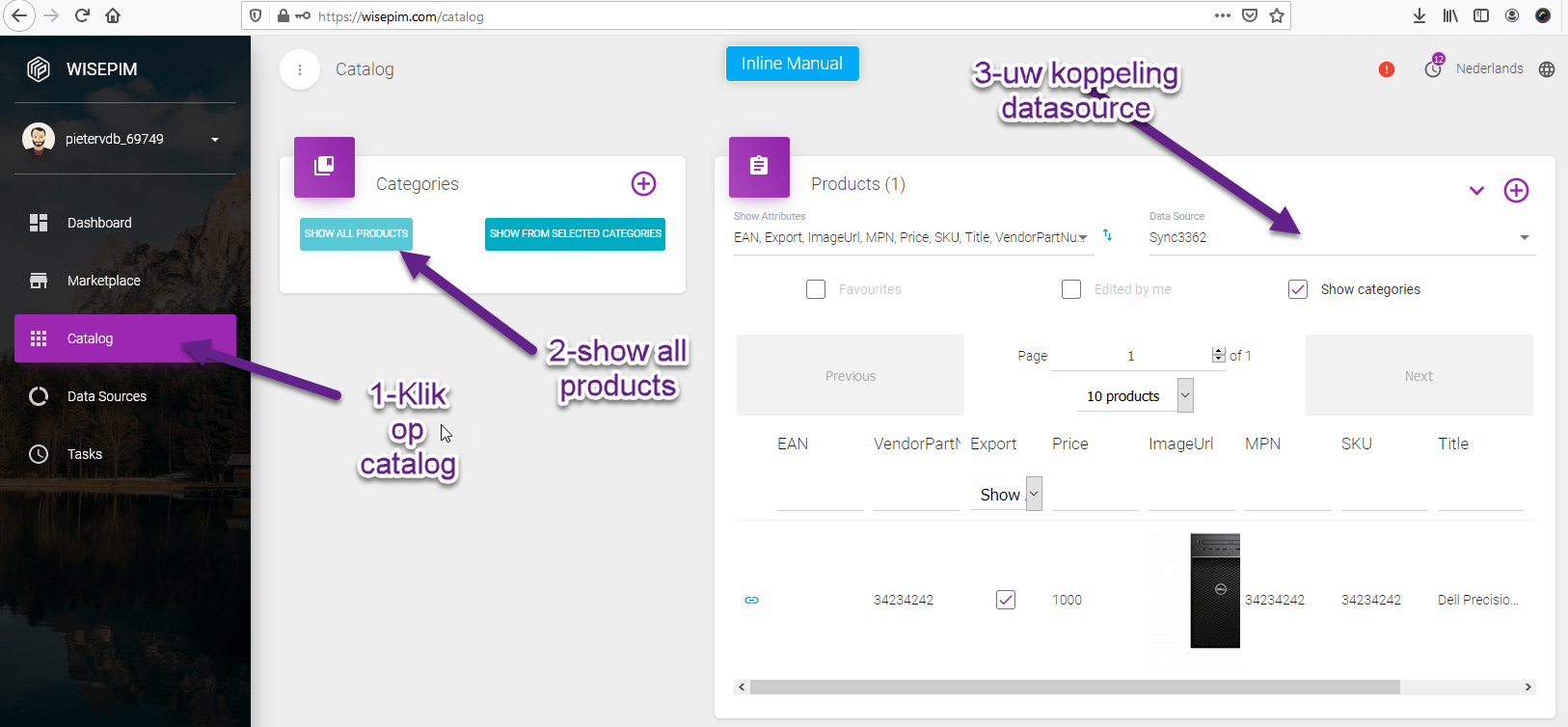Bookmark this page with the star icon
Screen dimensions: 1568x727
coord(1277,15)
